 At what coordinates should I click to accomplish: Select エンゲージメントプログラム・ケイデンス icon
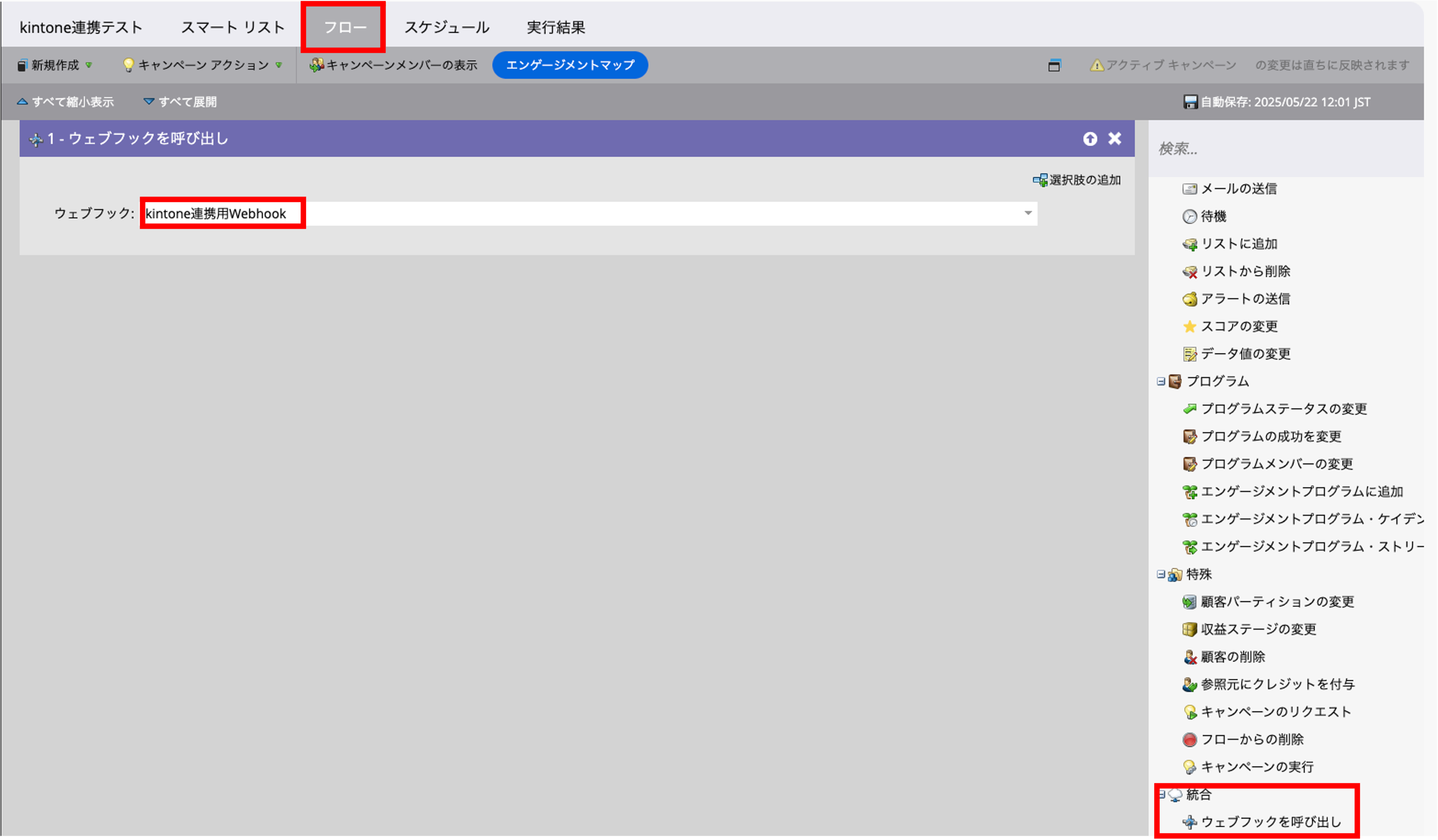click(1189, 519)
